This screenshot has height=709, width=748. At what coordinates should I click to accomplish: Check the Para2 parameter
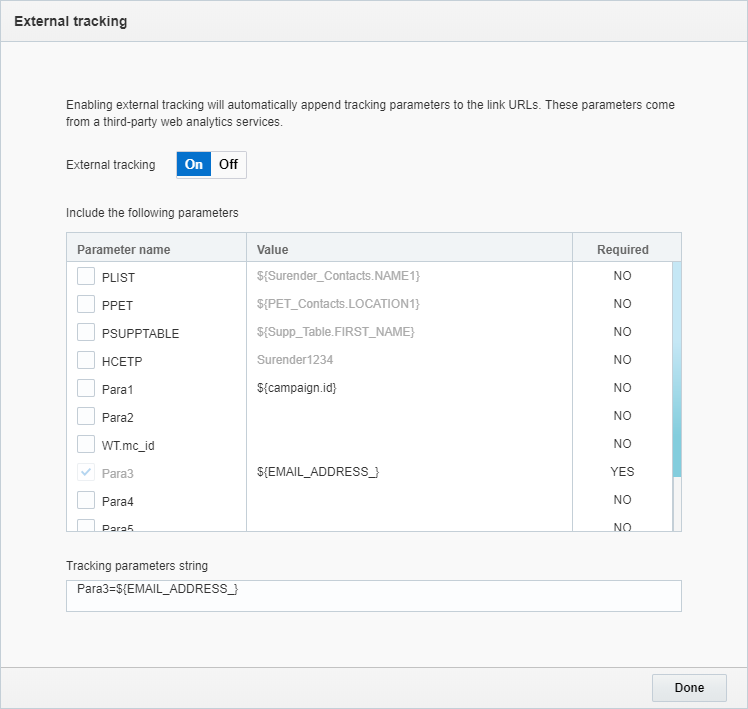(86, 416)
